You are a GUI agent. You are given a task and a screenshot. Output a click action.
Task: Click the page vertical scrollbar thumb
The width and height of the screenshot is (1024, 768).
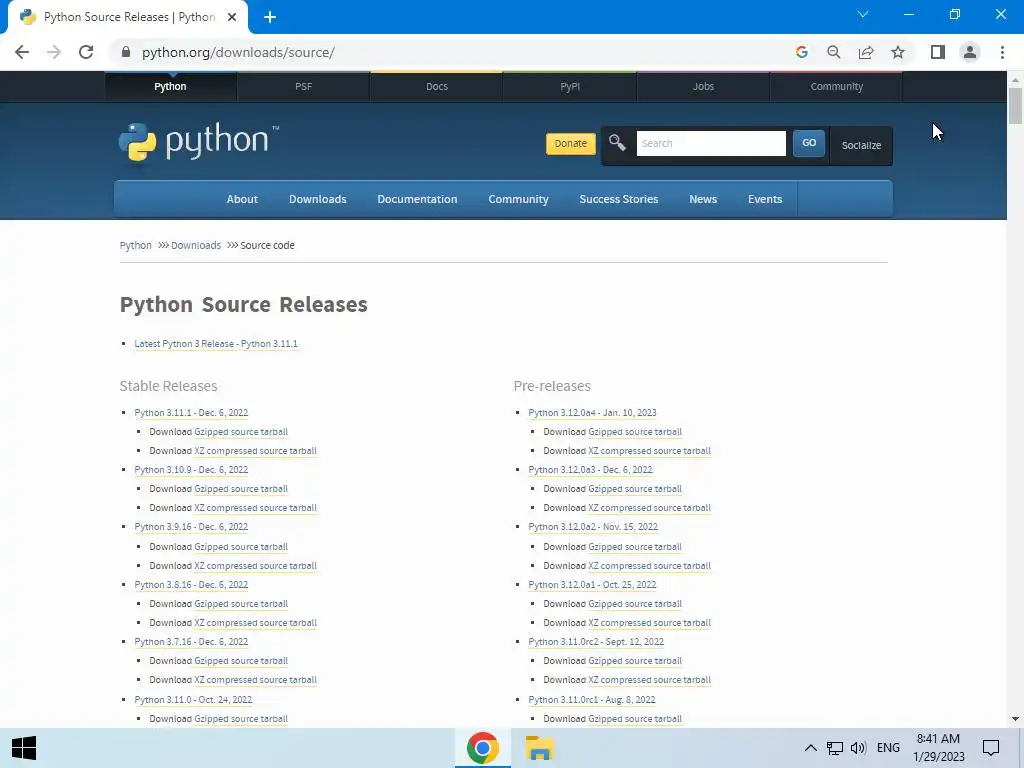1015,105
